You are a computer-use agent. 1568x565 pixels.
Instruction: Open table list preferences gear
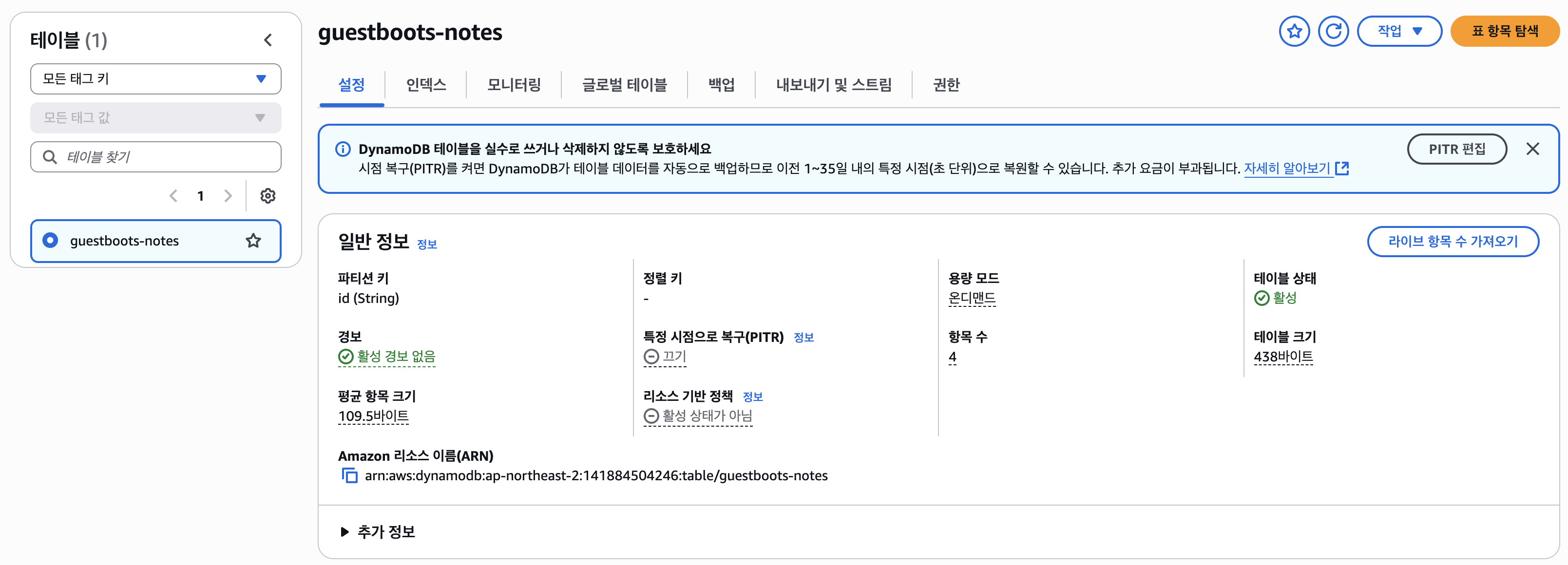pyautogui.click(x=268, y=196)
